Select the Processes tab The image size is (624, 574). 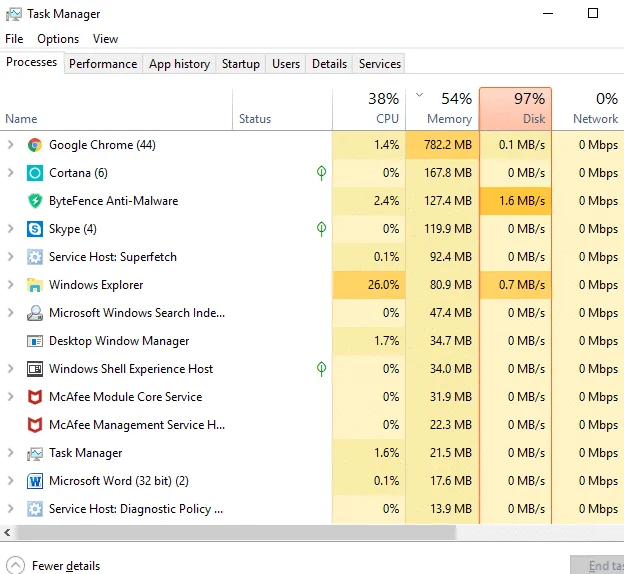(31, 62)
